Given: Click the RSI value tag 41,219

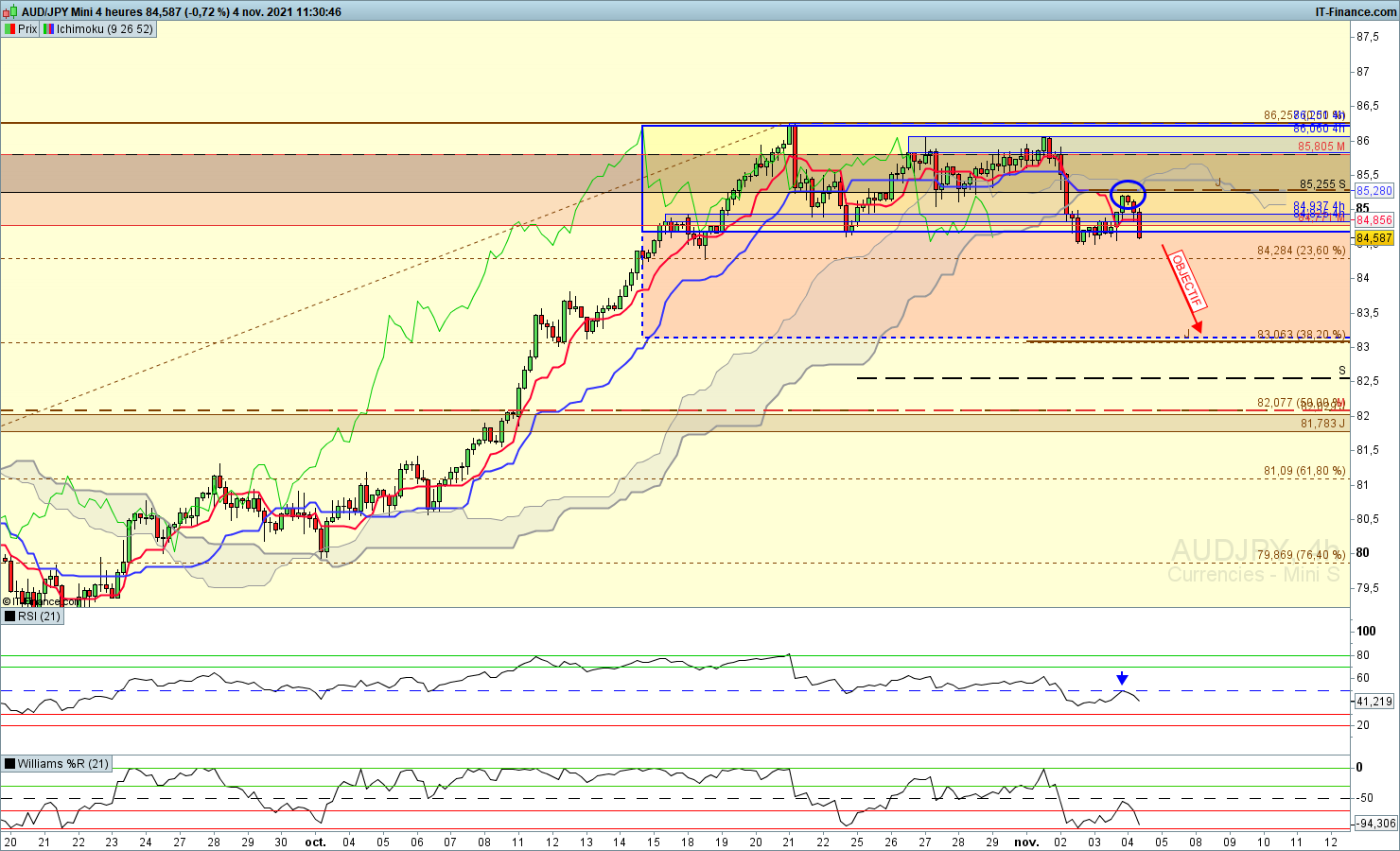Looking at the screenshot, I should coord(1374,702).
